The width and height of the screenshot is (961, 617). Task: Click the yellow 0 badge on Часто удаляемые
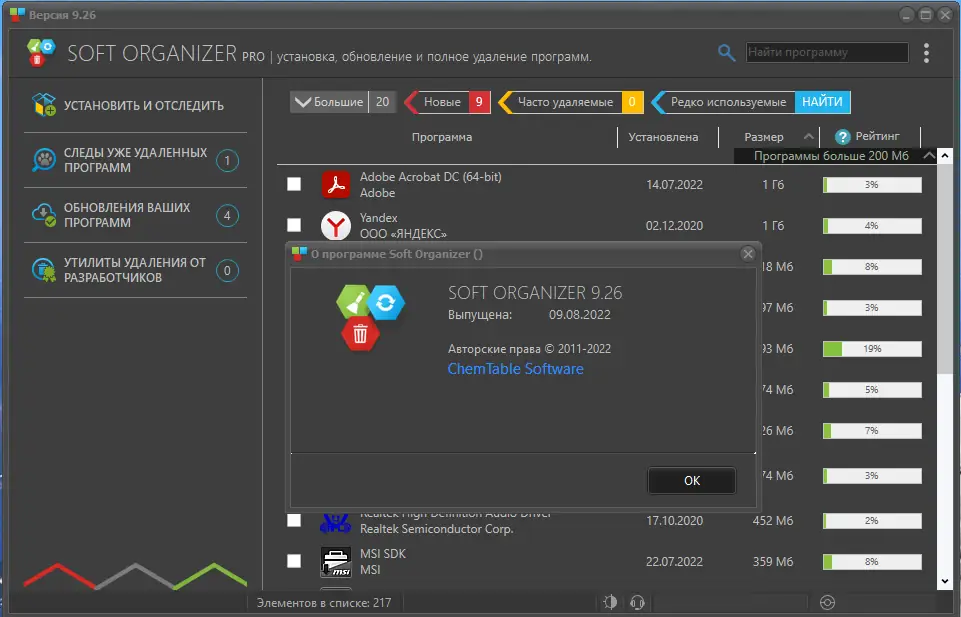[x=632, y=102]
